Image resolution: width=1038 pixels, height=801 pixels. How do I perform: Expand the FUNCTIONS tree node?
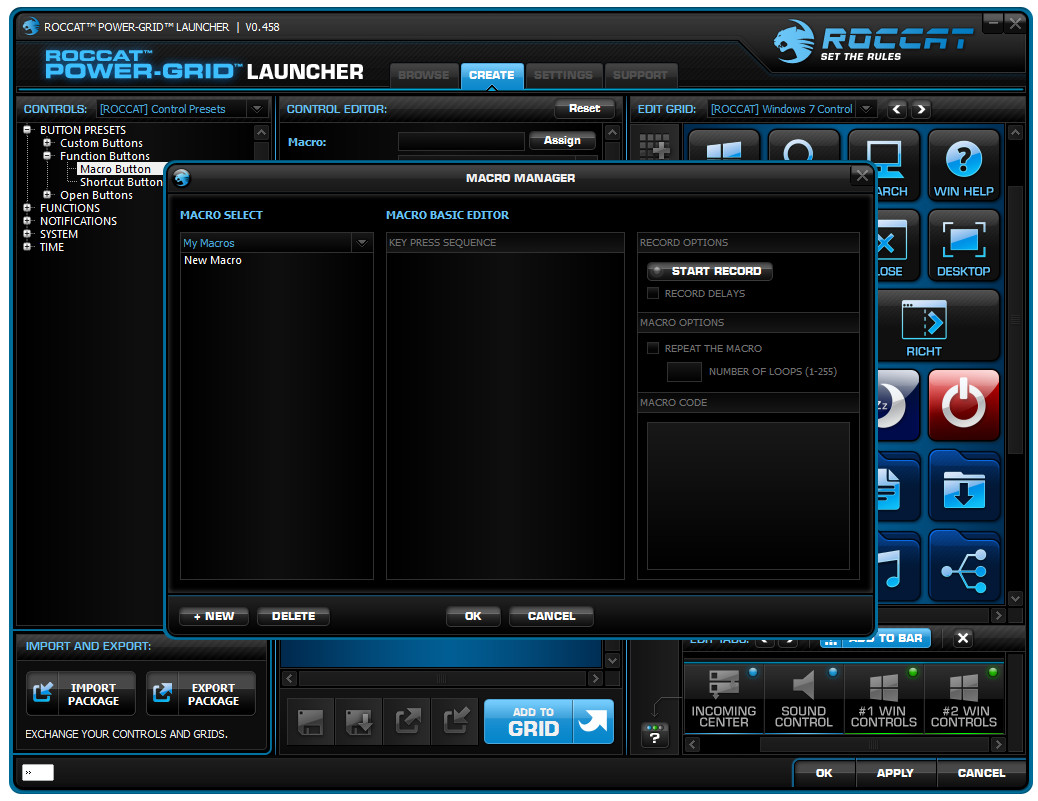[27, 208]
